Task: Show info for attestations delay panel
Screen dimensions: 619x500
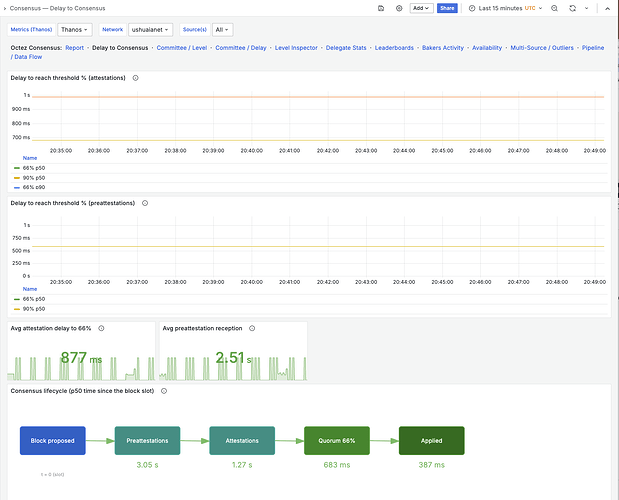Action: (135, 78)
